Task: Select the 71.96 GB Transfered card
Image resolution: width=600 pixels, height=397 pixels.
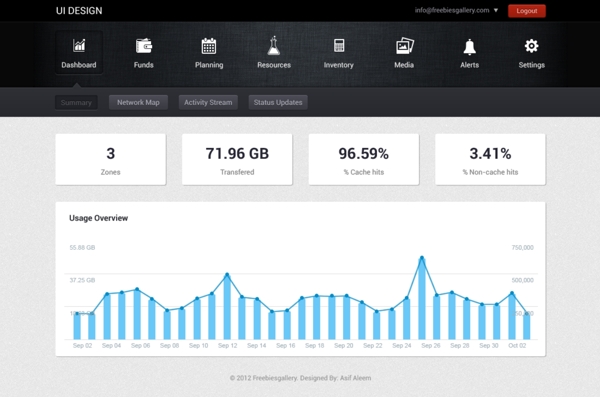Action: [x=237, y=159]
